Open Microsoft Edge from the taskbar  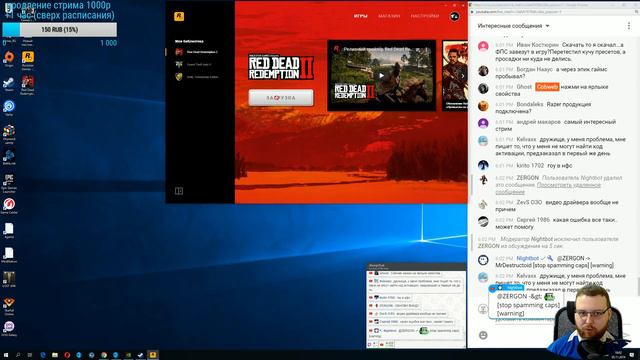click(42, 355)
